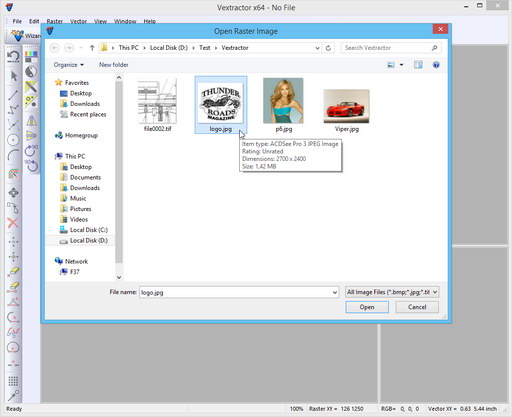512x417 pixels.
Task: Select Pictures under This PC
Action: click(x=80, y=209)
